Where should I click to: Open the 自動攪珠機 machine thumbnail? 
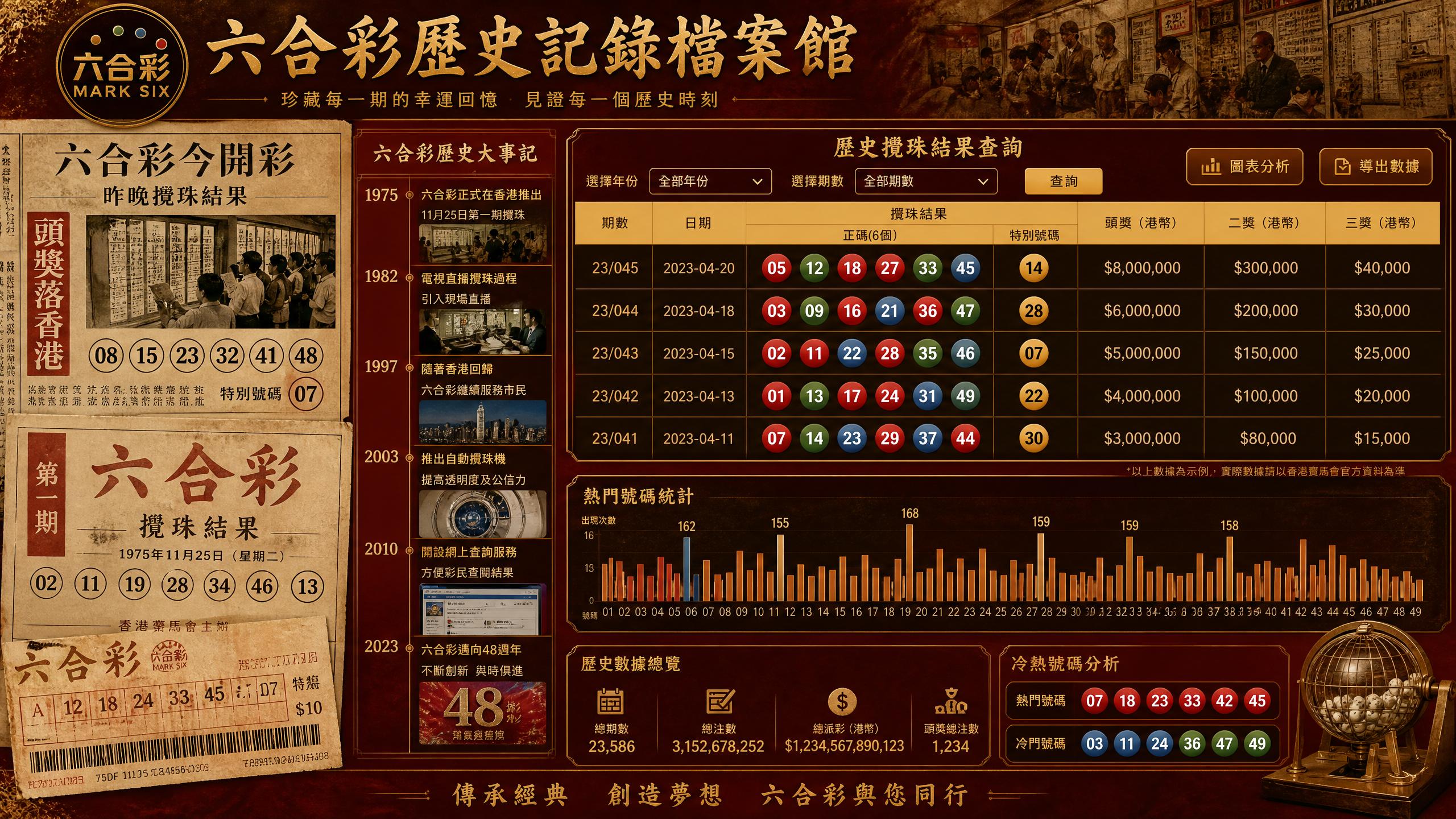coord(482,514)
